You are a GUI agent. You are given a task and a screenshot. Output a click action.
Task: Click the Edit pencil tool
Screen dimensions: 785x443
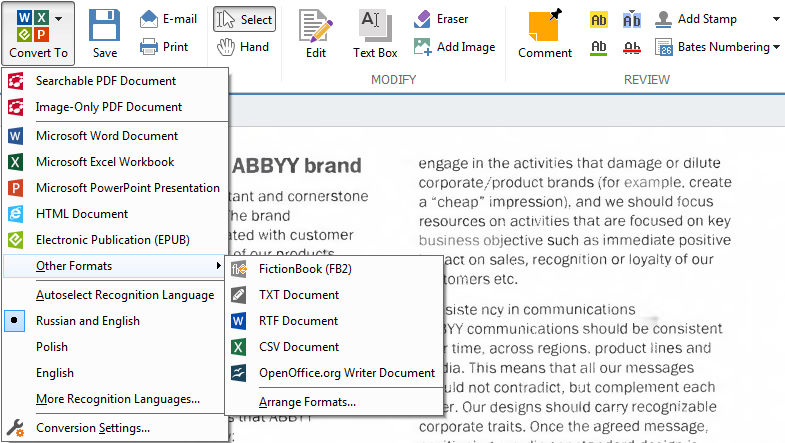316,33
